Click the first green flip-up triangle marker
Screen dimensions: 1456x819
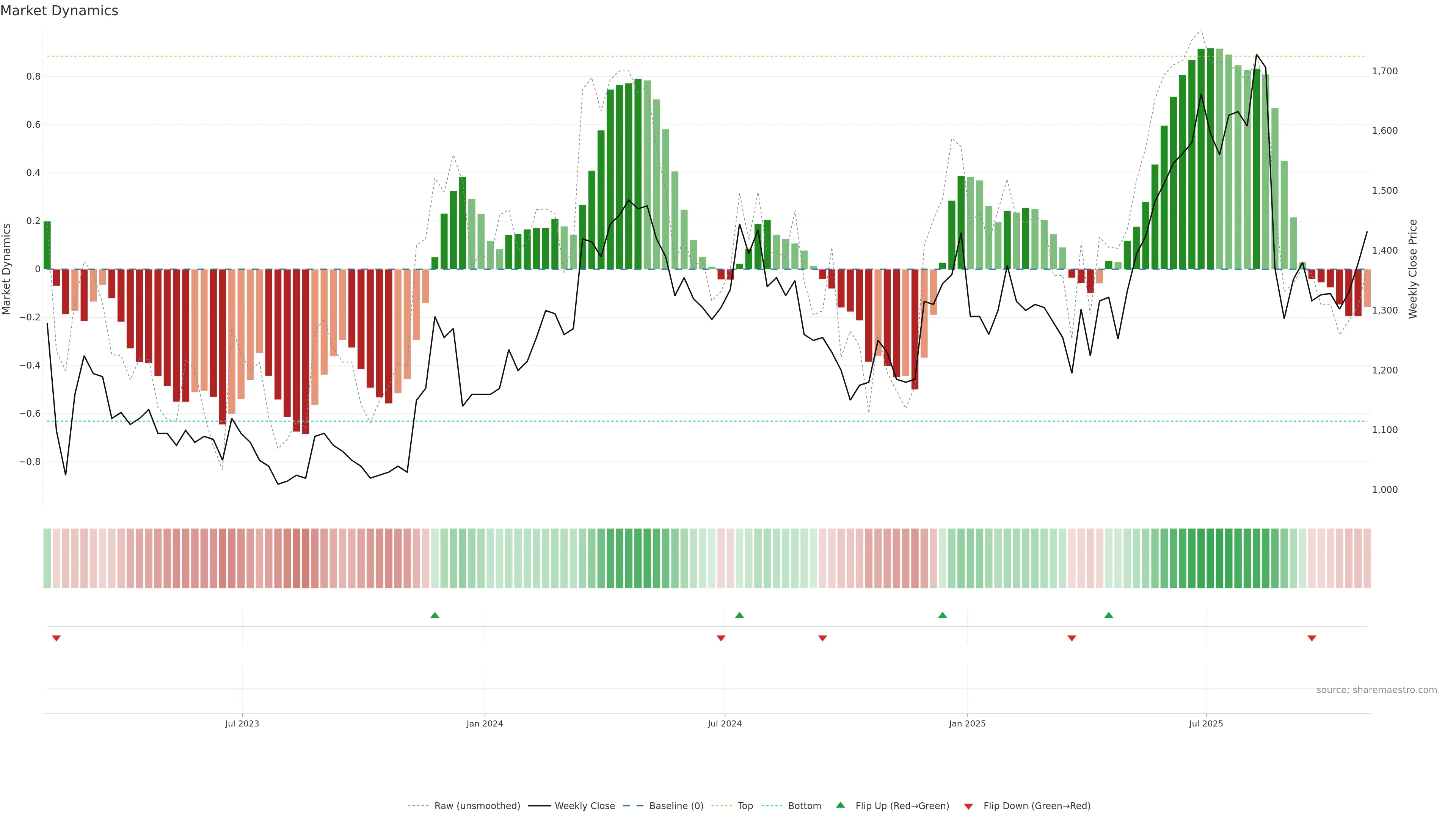pyautogui.click(x=435, y=615)
